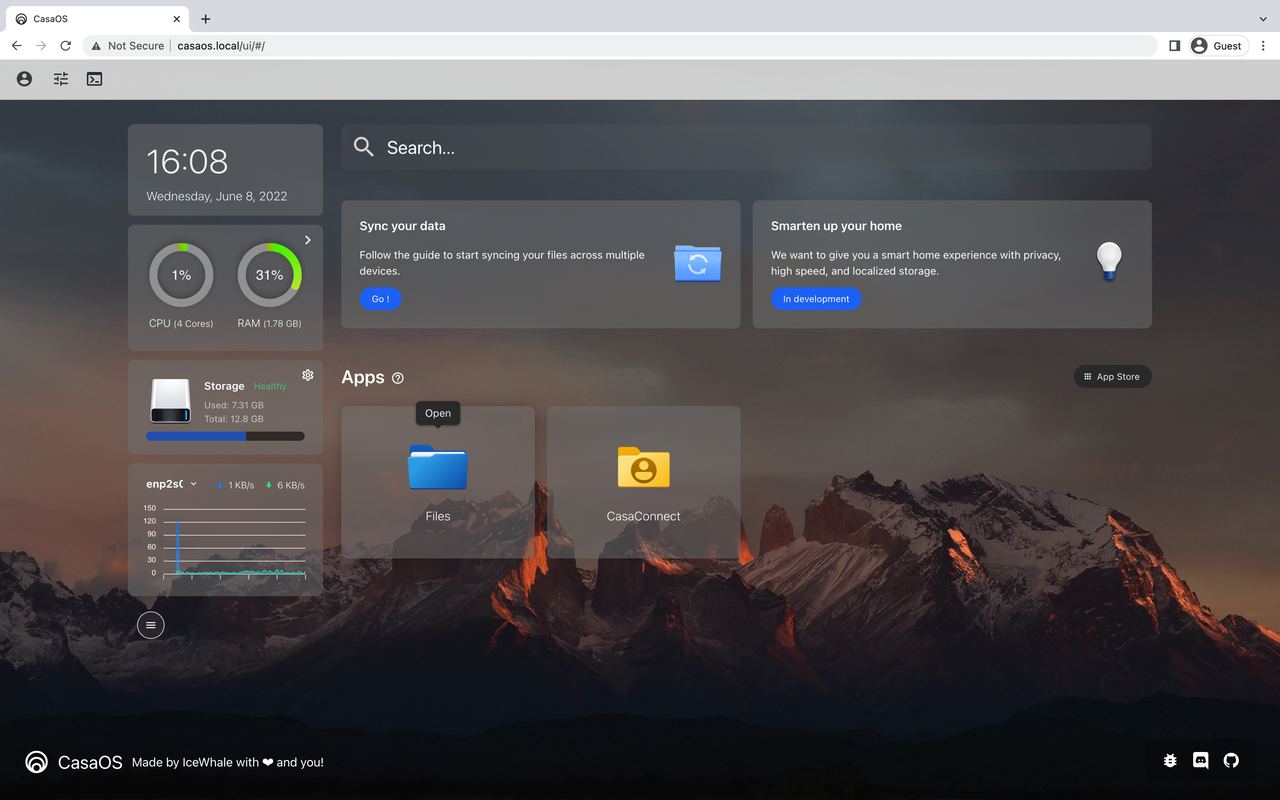Viewport: 1280px width, 800px height.
Task: Open the GitHub link icon
Action: [1231, 761]
